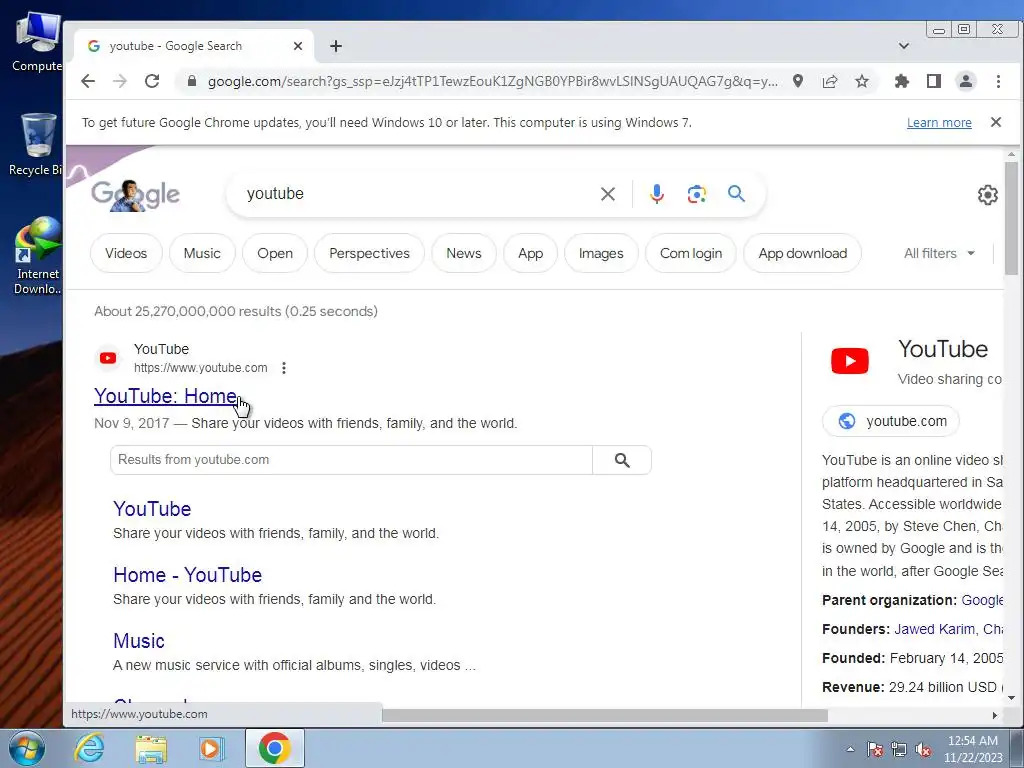Image resolution: width=1024 pixels, height=768 pixels.
Task: Search by image with Google Lens
Action: click(697, 194)
